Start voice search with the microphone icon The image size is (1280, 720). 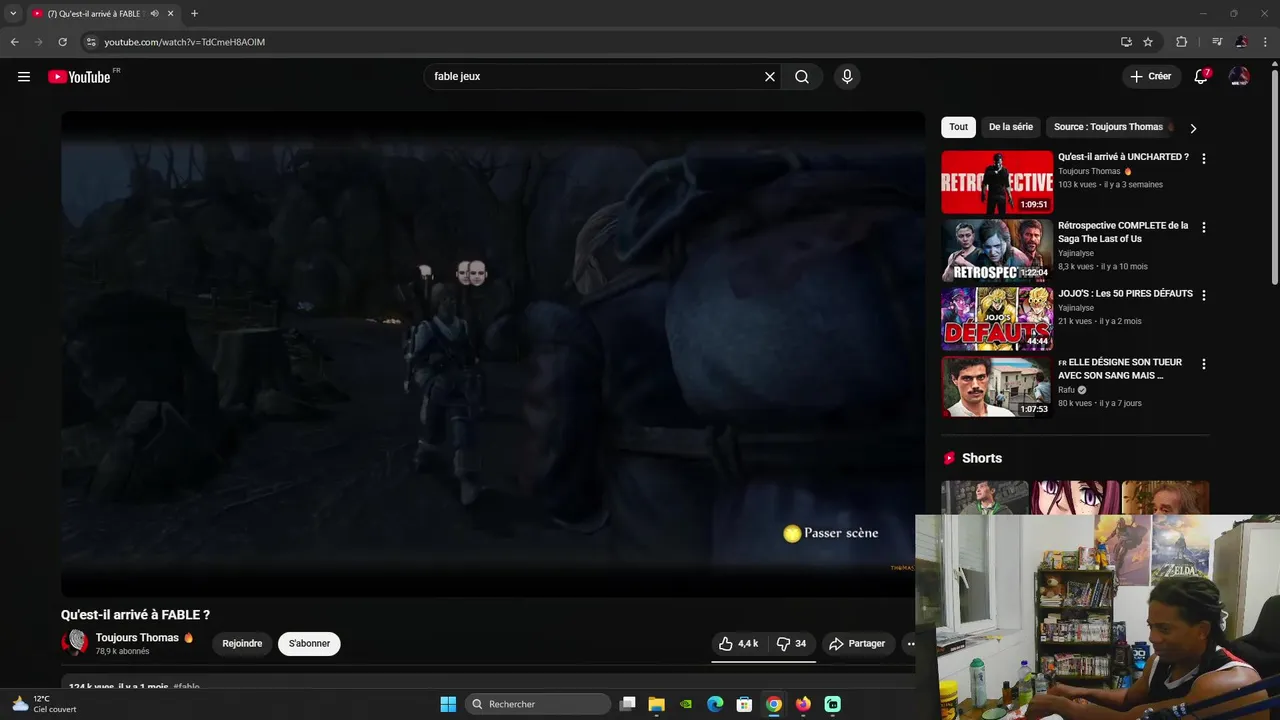click(x=847, y=77)
